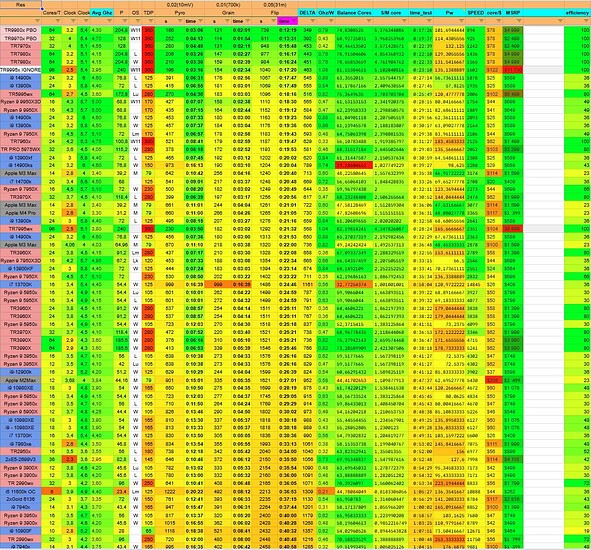Open the filter arrow for Grain time column

pos(248,21)
